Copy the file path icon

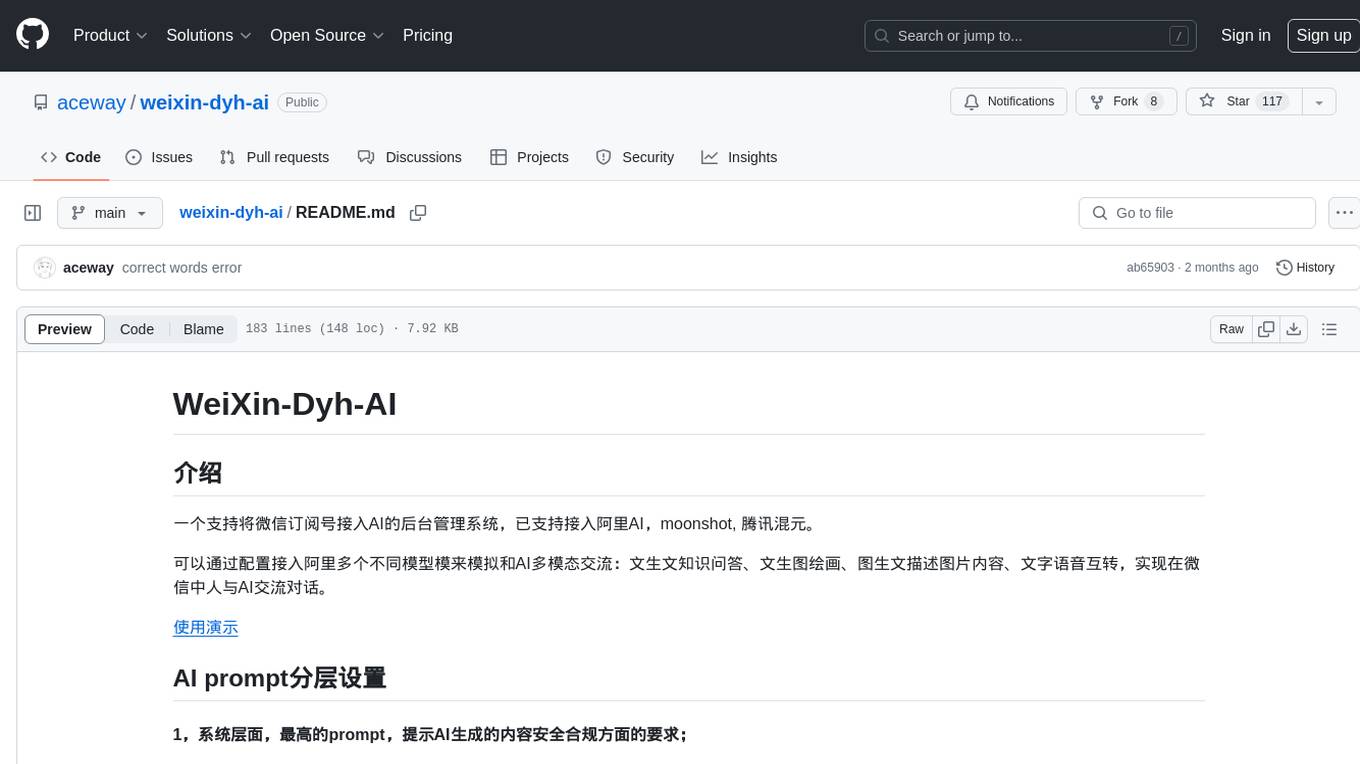pos(418,213)
